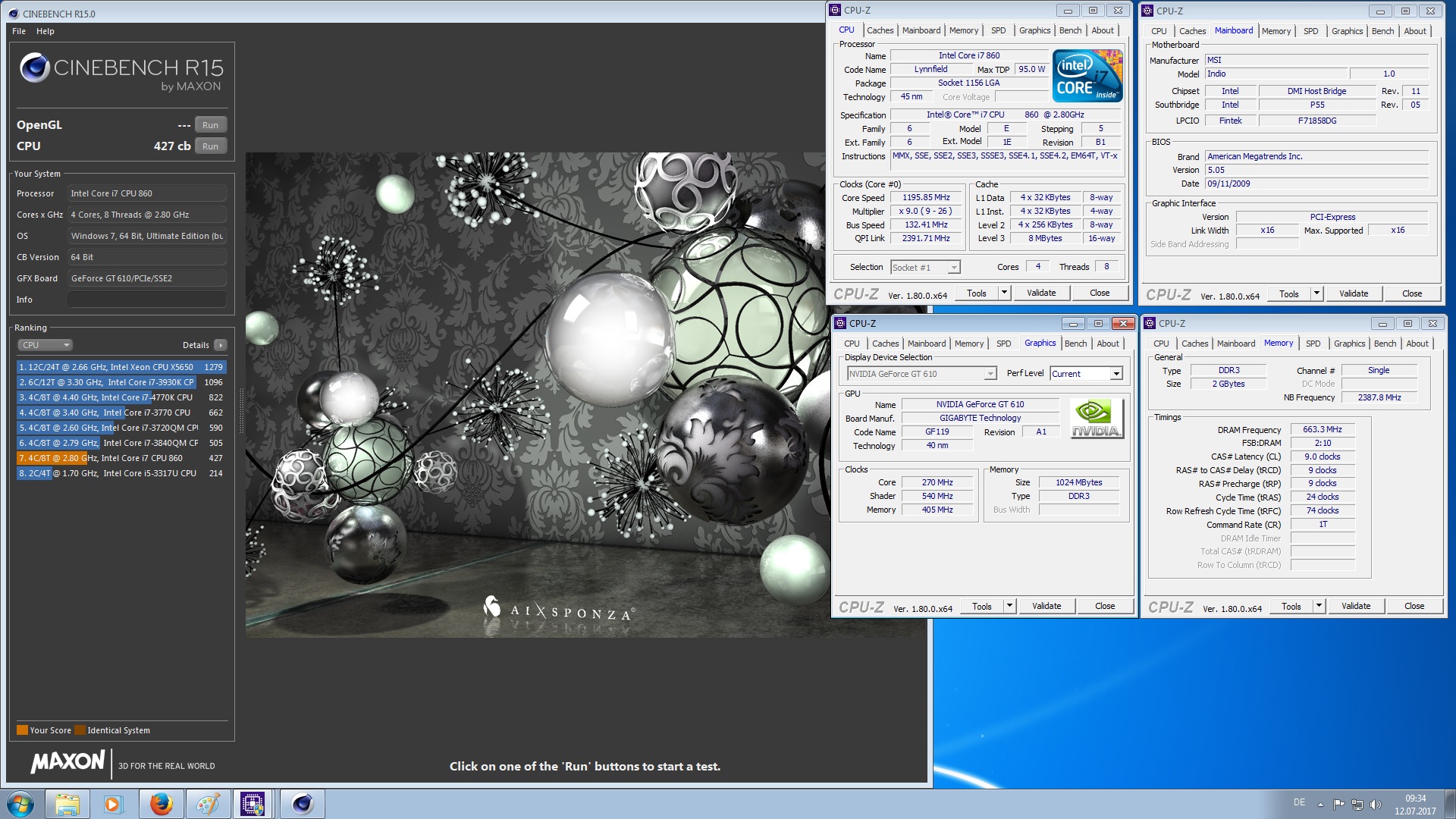Screen dimensions: 1456x819
Task: Select ranking row Intel Core i7-3770
Action: click(x=121, y=413)
